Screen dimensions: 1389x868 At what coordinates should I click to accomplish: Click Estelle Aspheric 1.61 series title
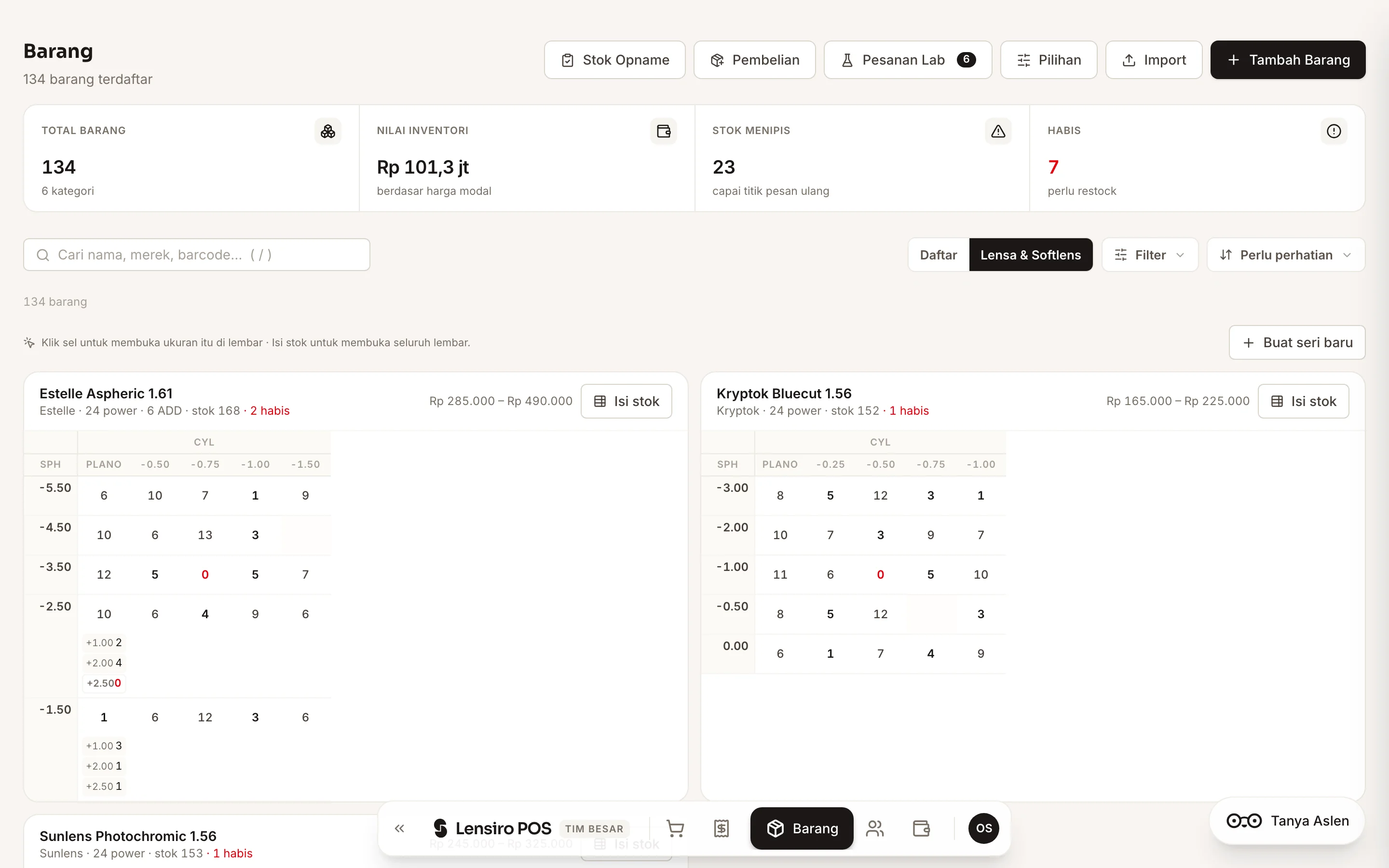coord(106,393)
